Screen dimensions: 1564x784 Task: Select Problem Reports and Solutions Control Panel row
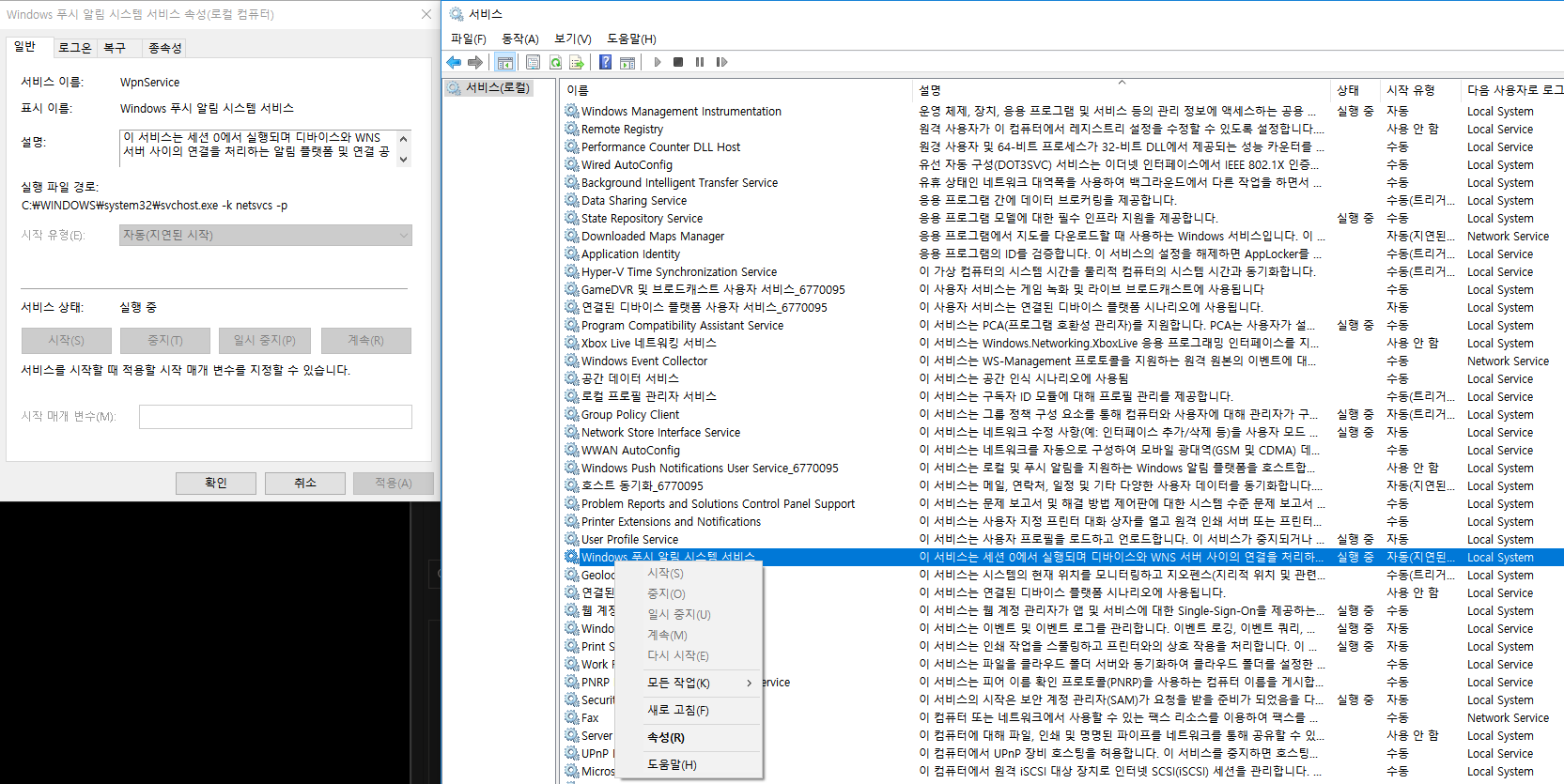[1062, 503]
